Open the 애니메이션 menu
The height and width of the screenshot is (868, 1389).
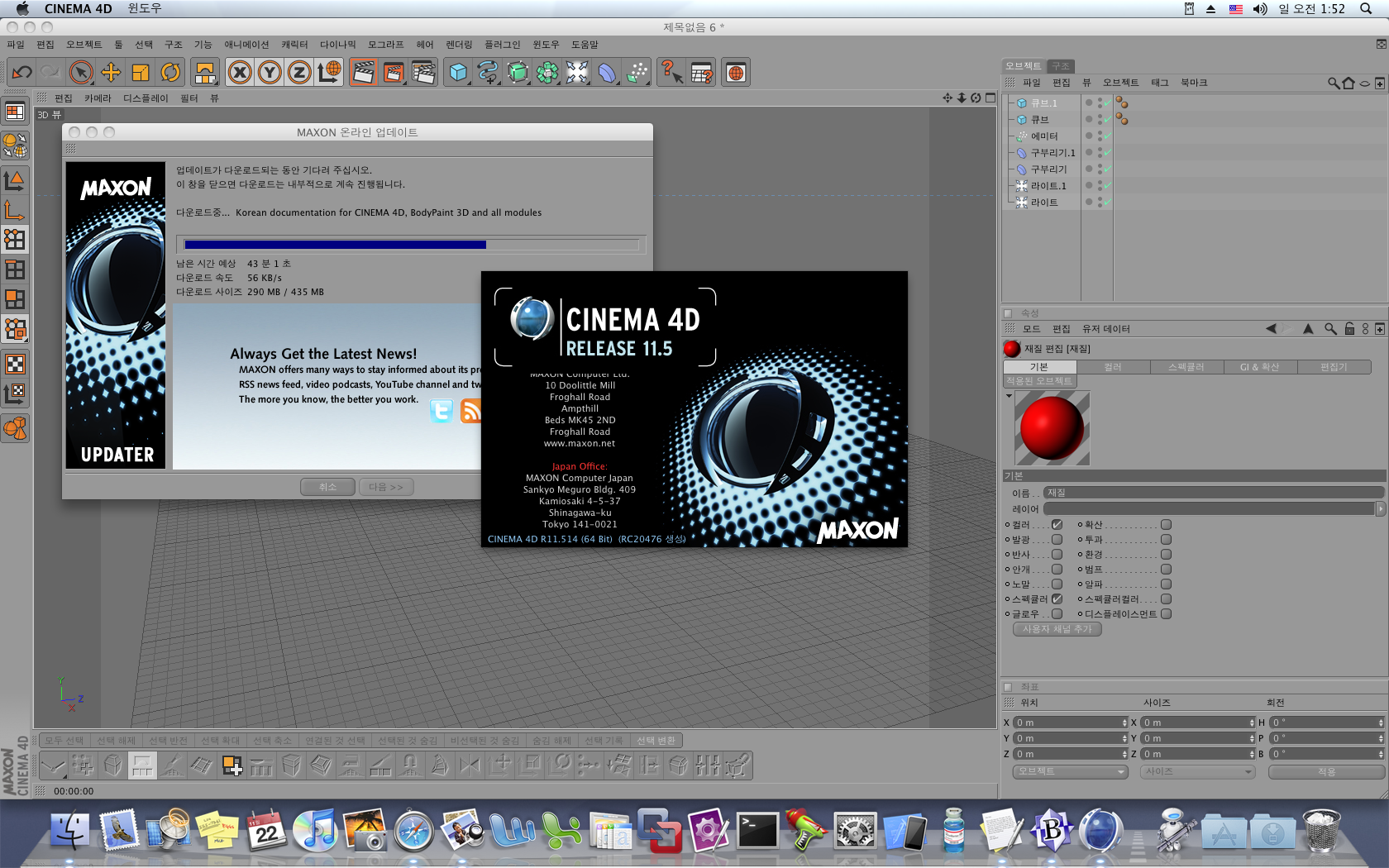point(246,45)
